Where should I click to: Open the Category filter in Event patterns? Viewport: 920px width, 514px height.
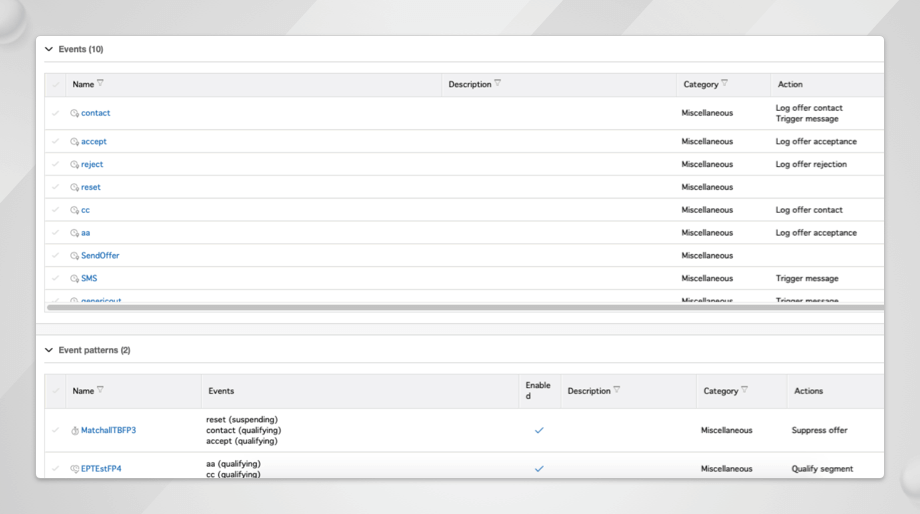[x=744, y=390]
